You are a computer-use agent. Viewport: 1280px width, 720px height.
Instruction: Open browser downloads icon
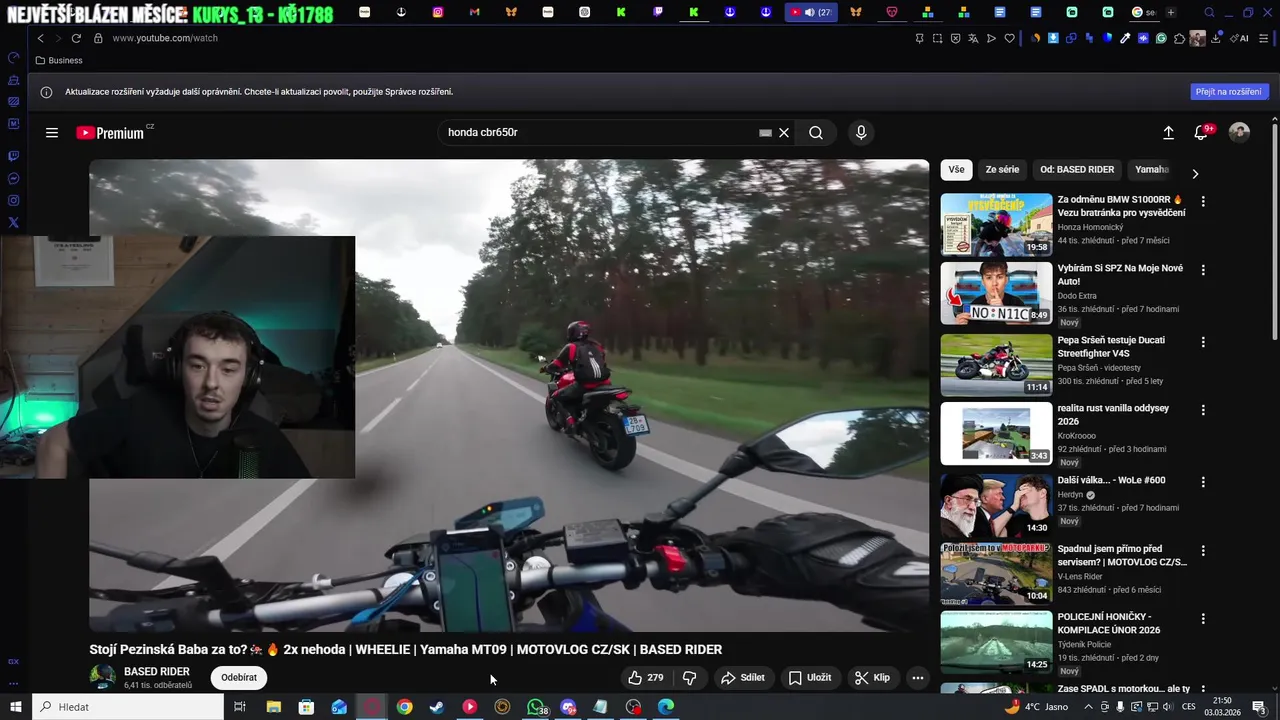[x=1217, y=38]
